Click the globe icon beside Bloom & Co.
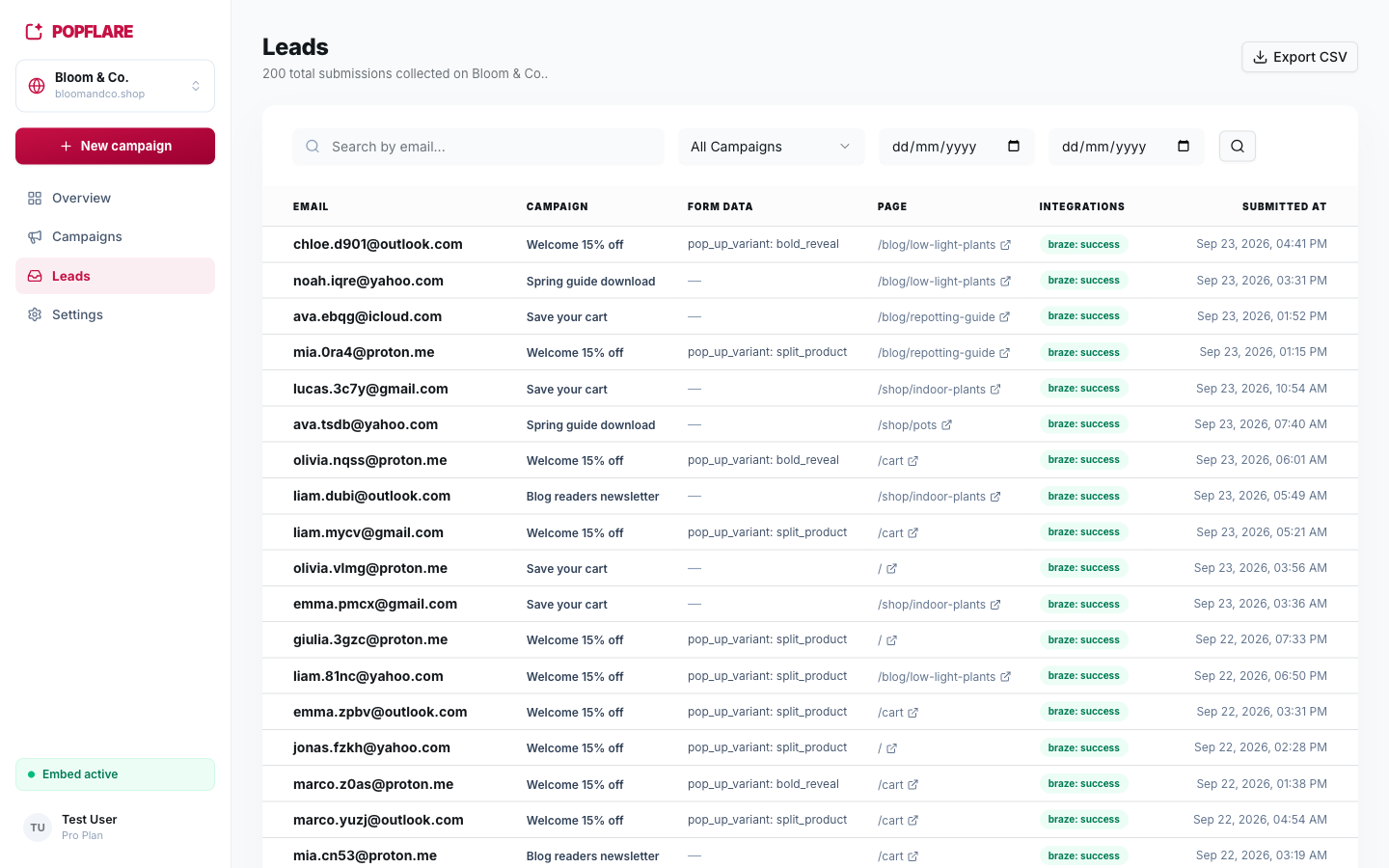 [x=37, y=86]
